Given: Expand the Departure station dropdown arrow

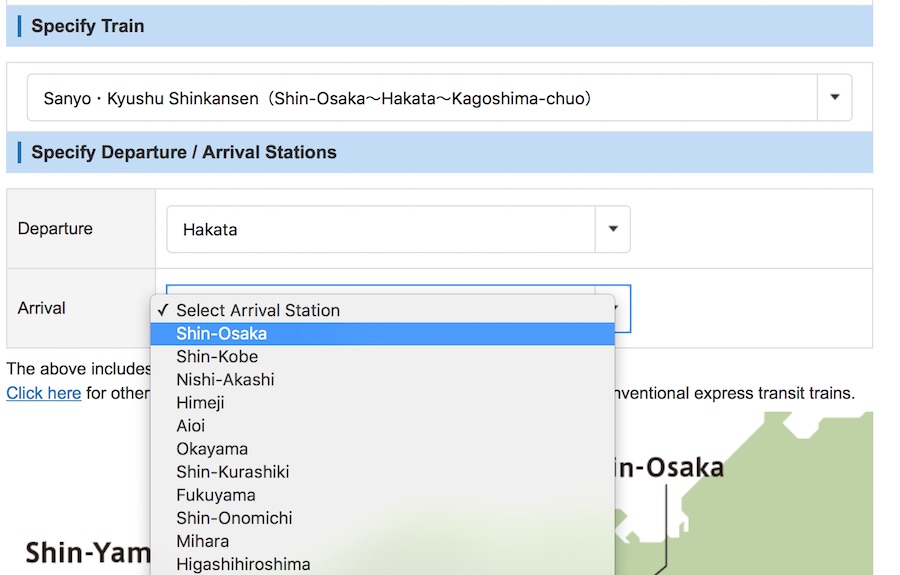Looking at the screenshot, I should [x=612, y=229].
